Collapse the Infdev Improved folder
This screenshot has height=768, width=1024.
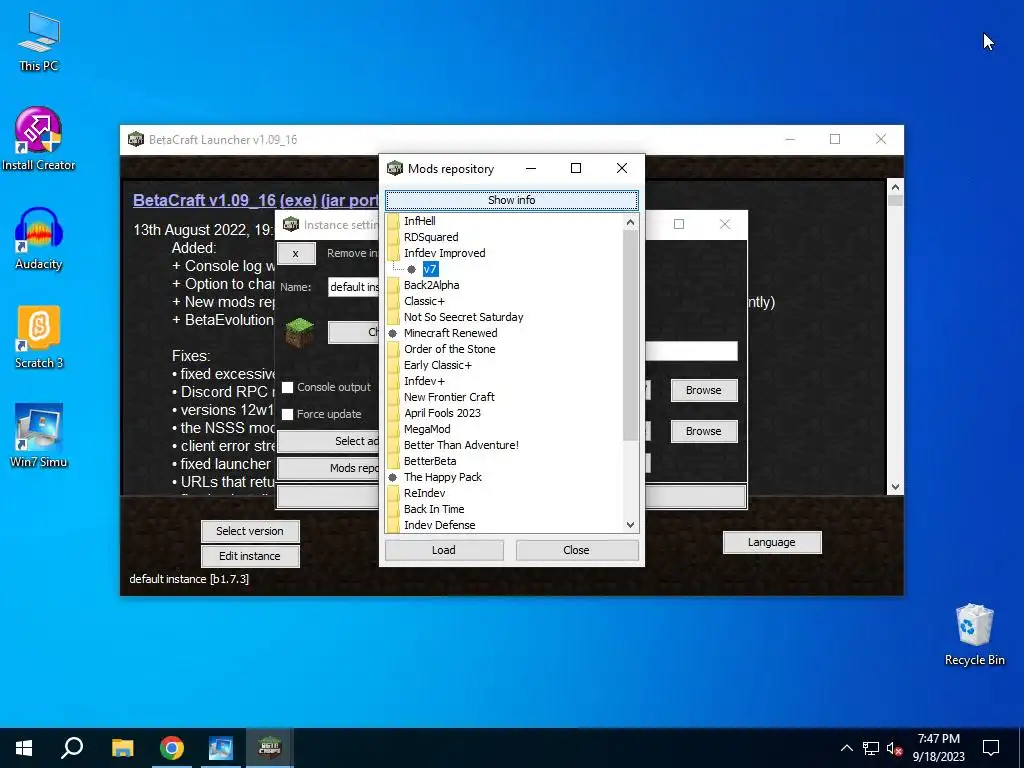coord(393,253)
